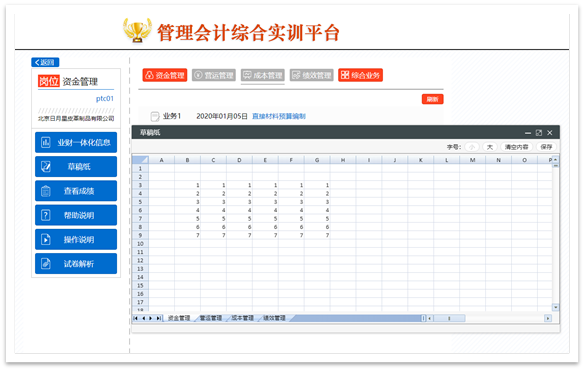584x370 pixels.
Task: Click the 业务1 document icon
Action: [155, 116]
